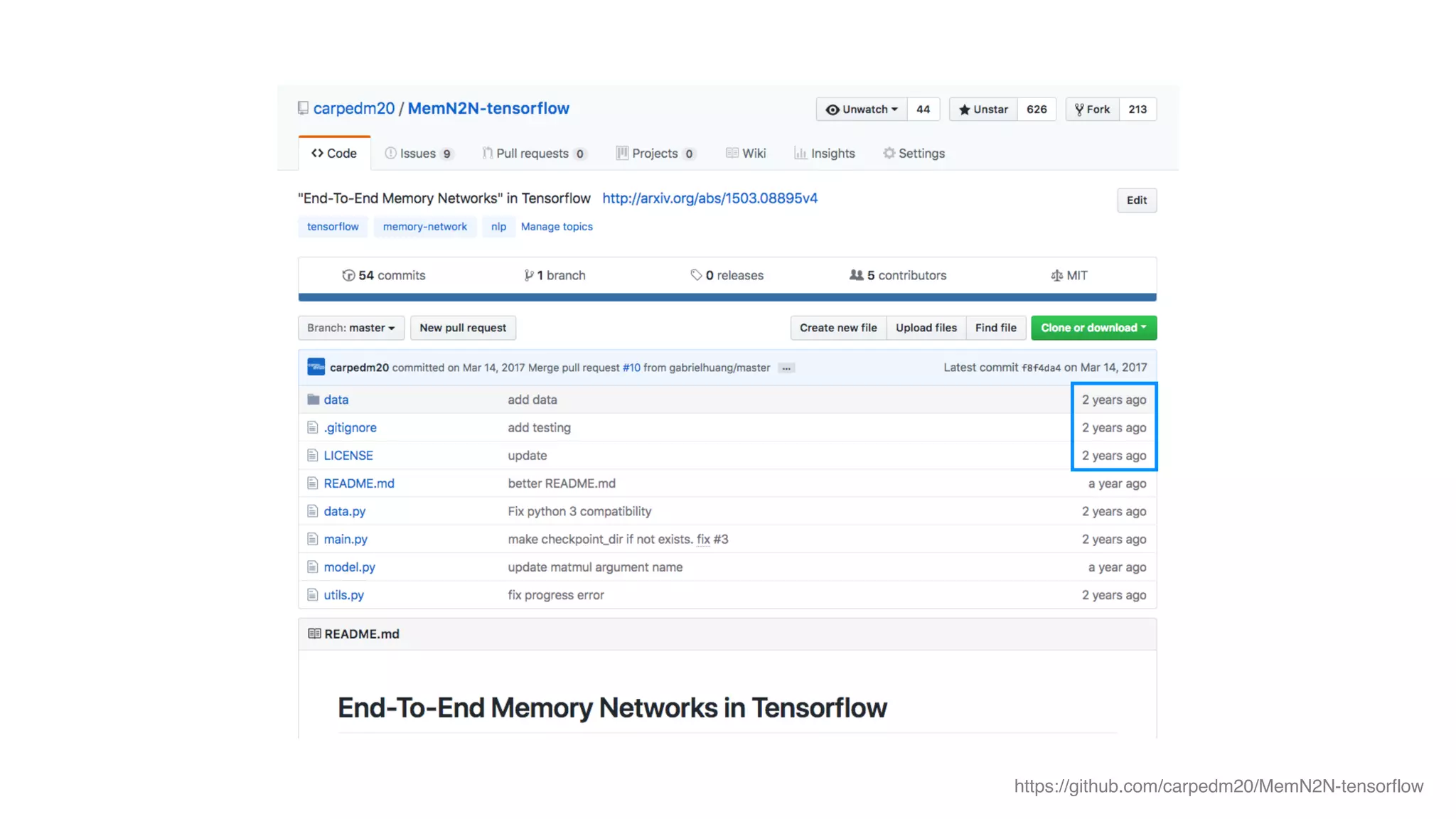Open the Clone or download dropdown
The image size is (1456, 819).
pos(1094,328)
